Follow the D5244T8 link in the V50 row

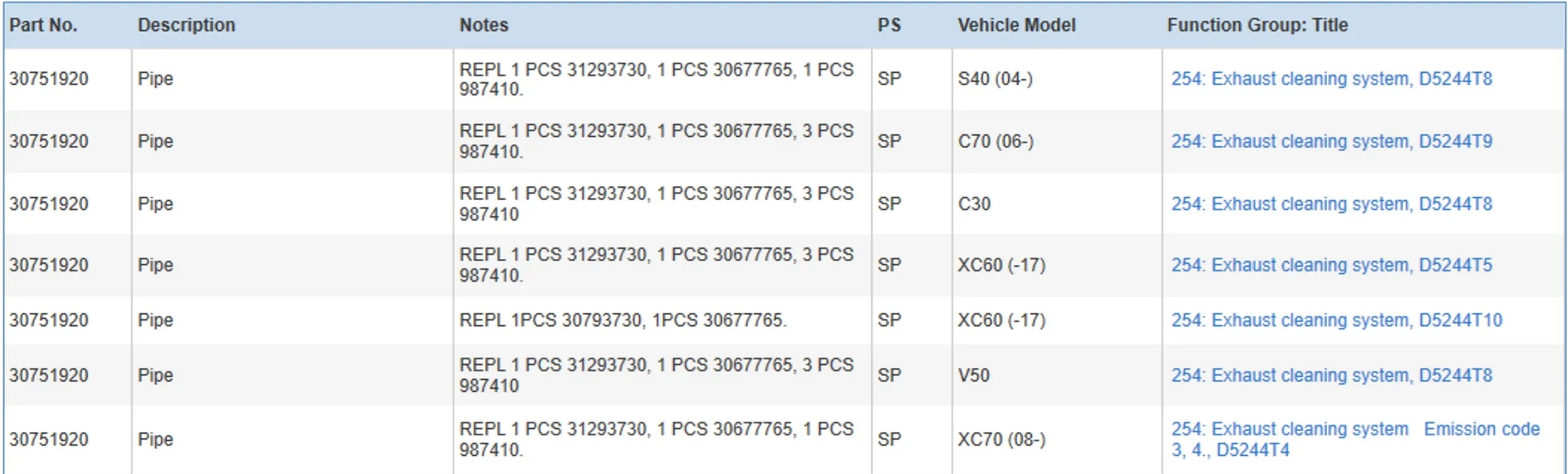click(x=1331, y=375)
